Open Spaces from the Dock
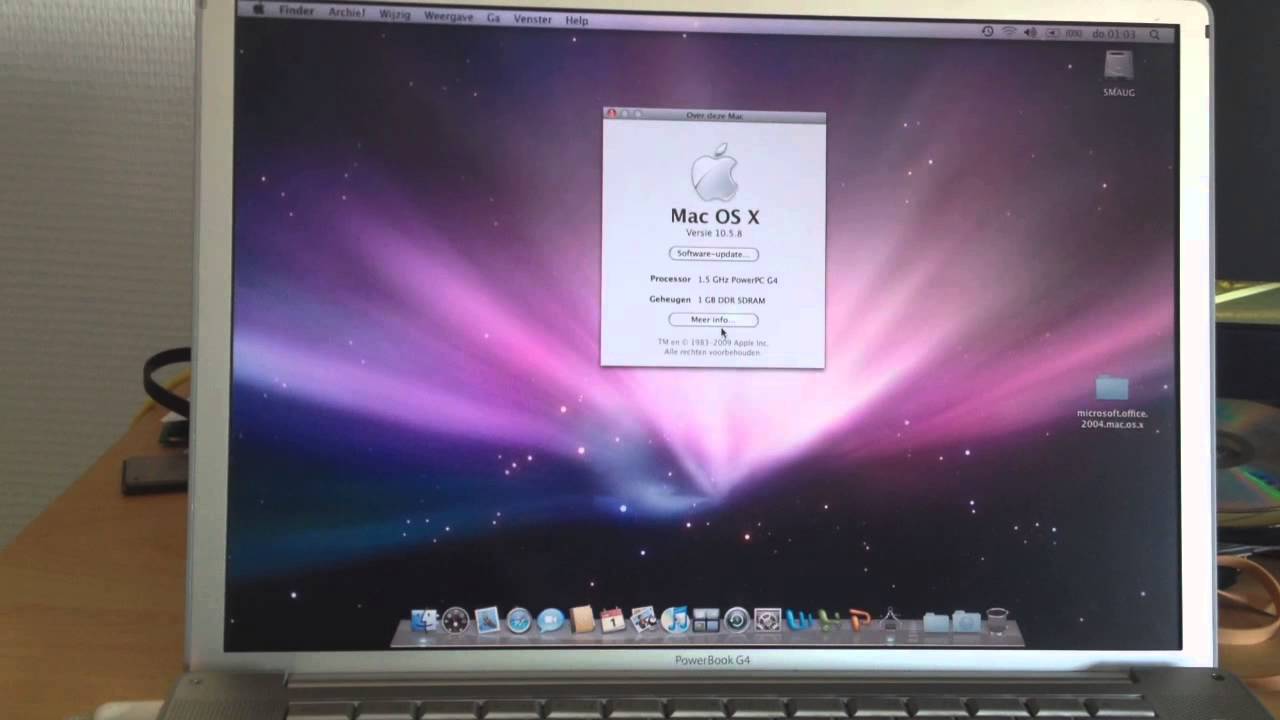 [706, 621]
